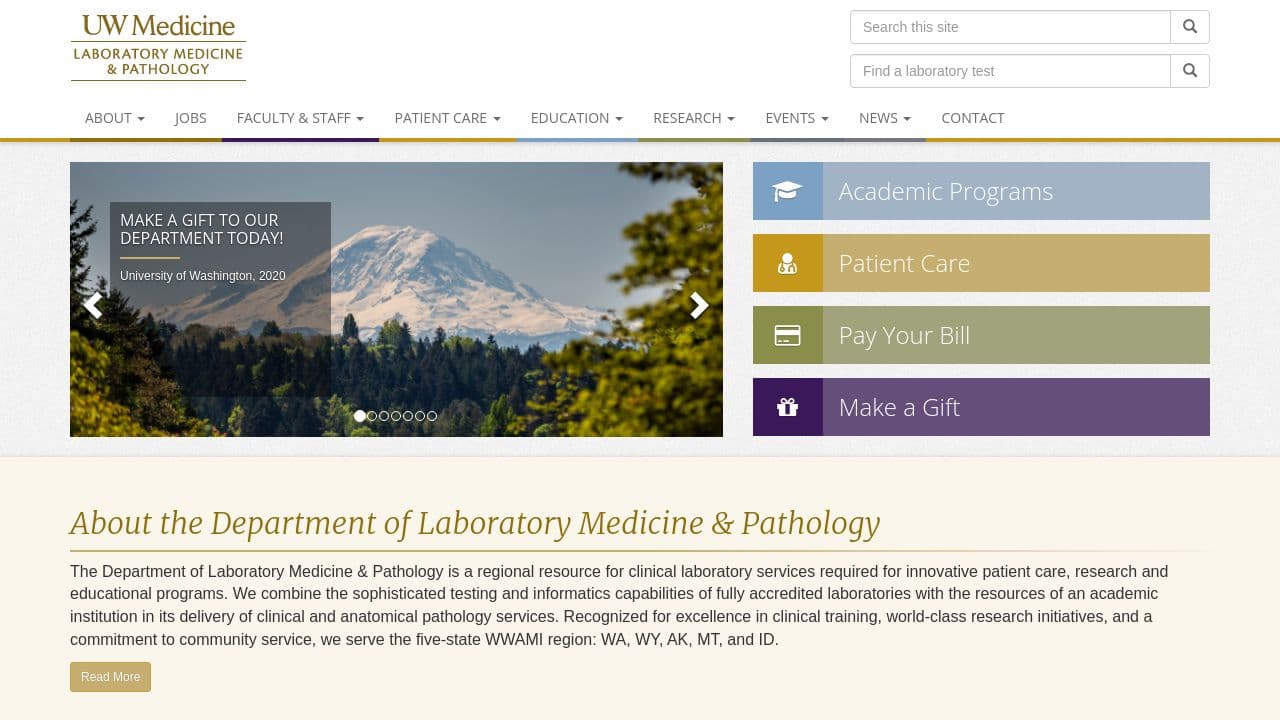Image resolution: width=1280 pixels, height=720 pixels.
Task: Click the third carousel position indicator
Action: click(x=384, y=416)
